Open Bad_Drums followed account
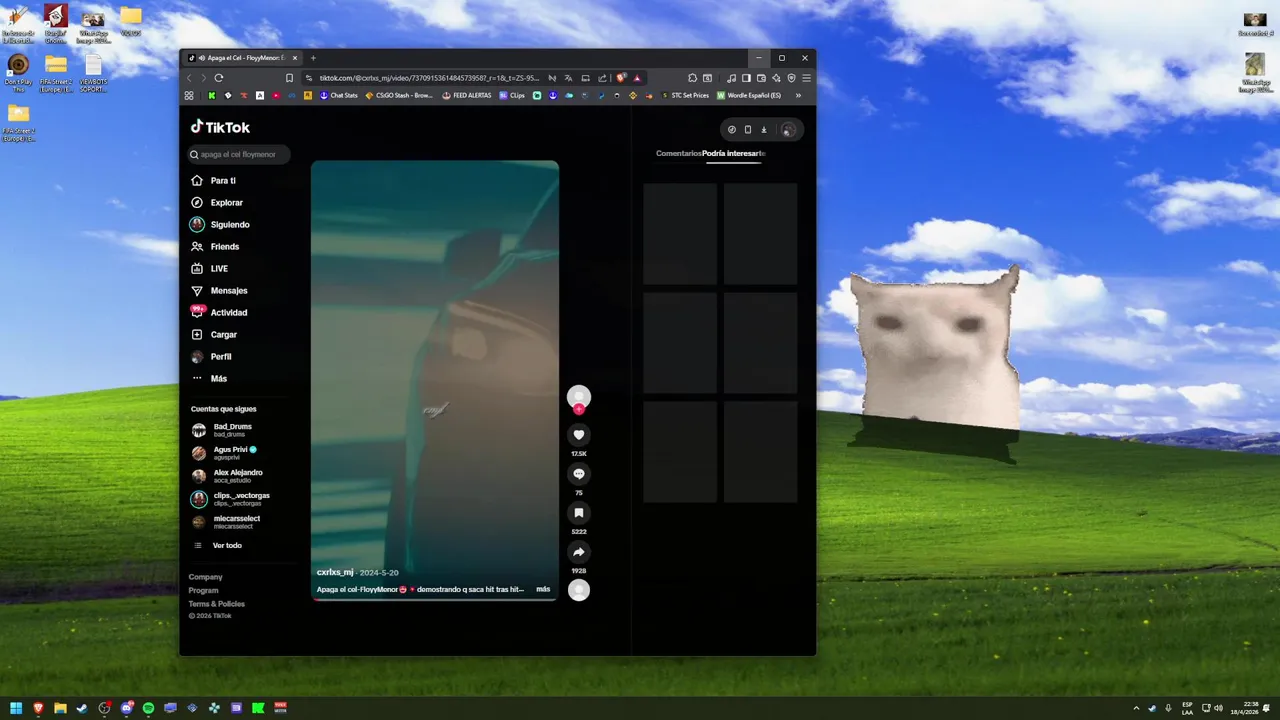Screen dimensions: 1280x720 point(232,430)
